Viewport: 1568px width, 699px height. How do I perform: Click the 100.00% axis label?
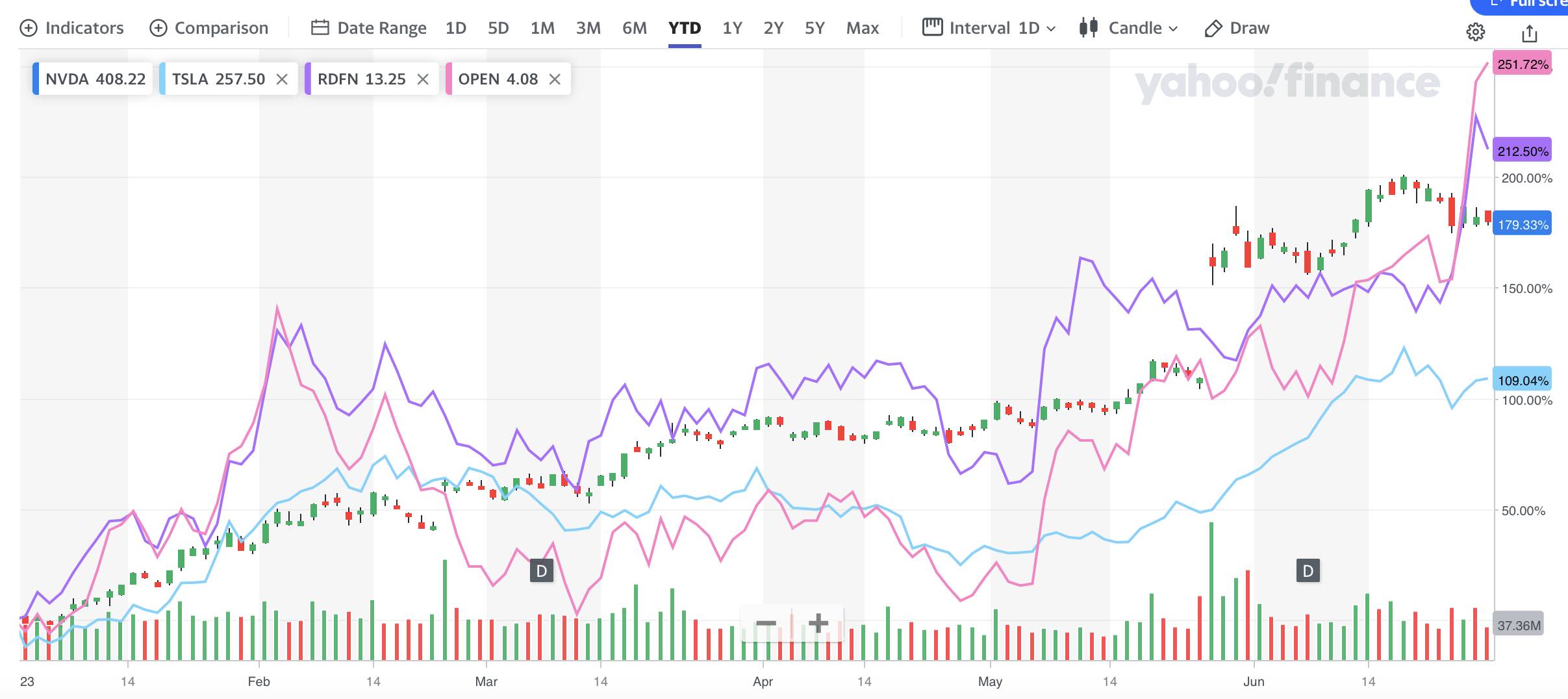click(1527, 400)
